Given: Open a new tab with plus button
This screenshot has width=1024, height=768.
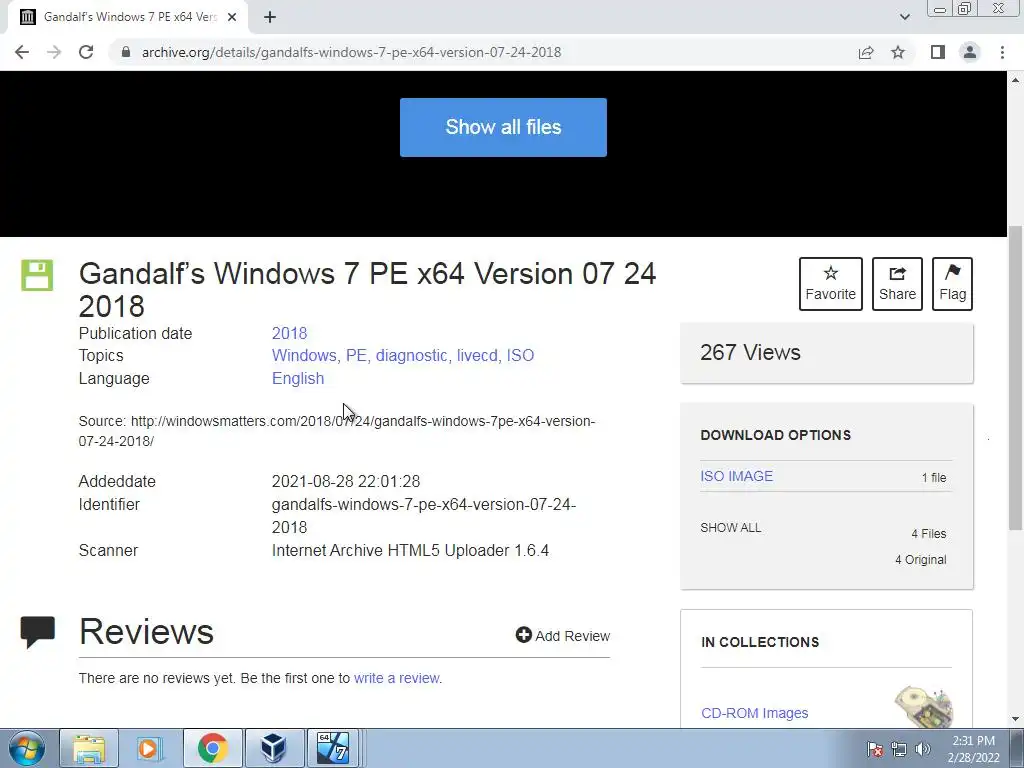Looking at the screenshot, I should tap(270, 17).
